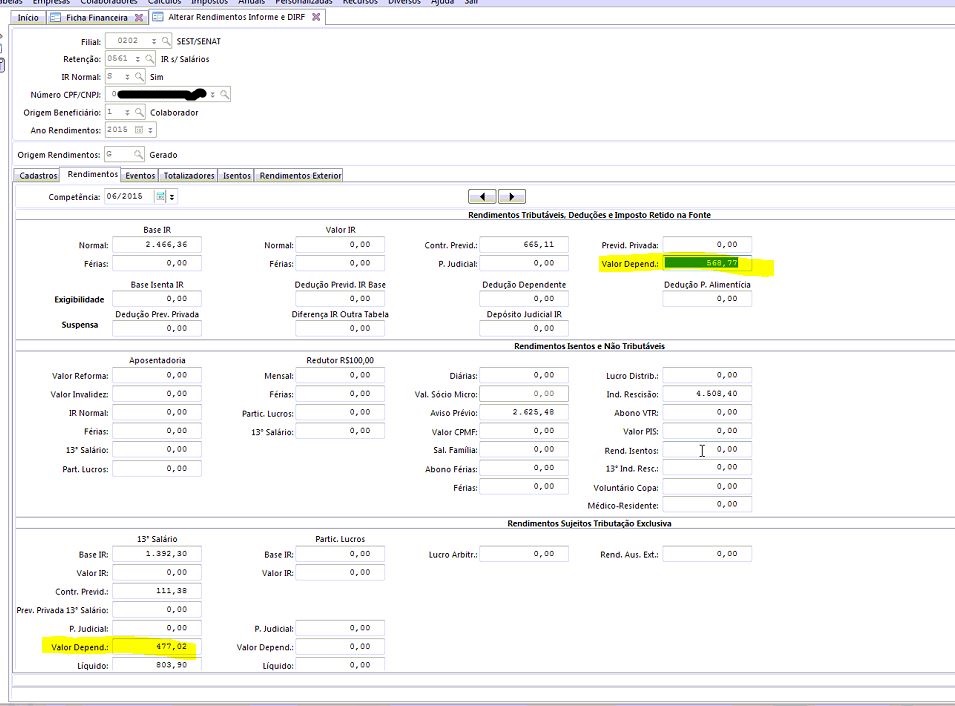Expand the Ano Rendimentos dropdown arrow

point(150,130)
